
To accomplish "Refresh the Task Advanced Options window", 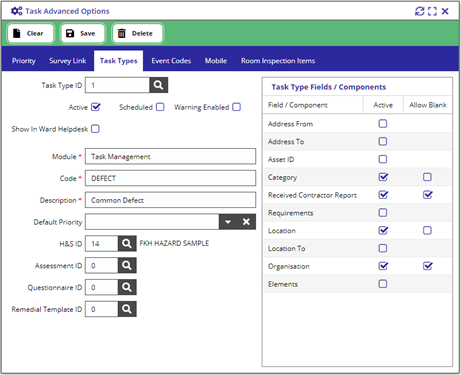I will tap(419, 11).
